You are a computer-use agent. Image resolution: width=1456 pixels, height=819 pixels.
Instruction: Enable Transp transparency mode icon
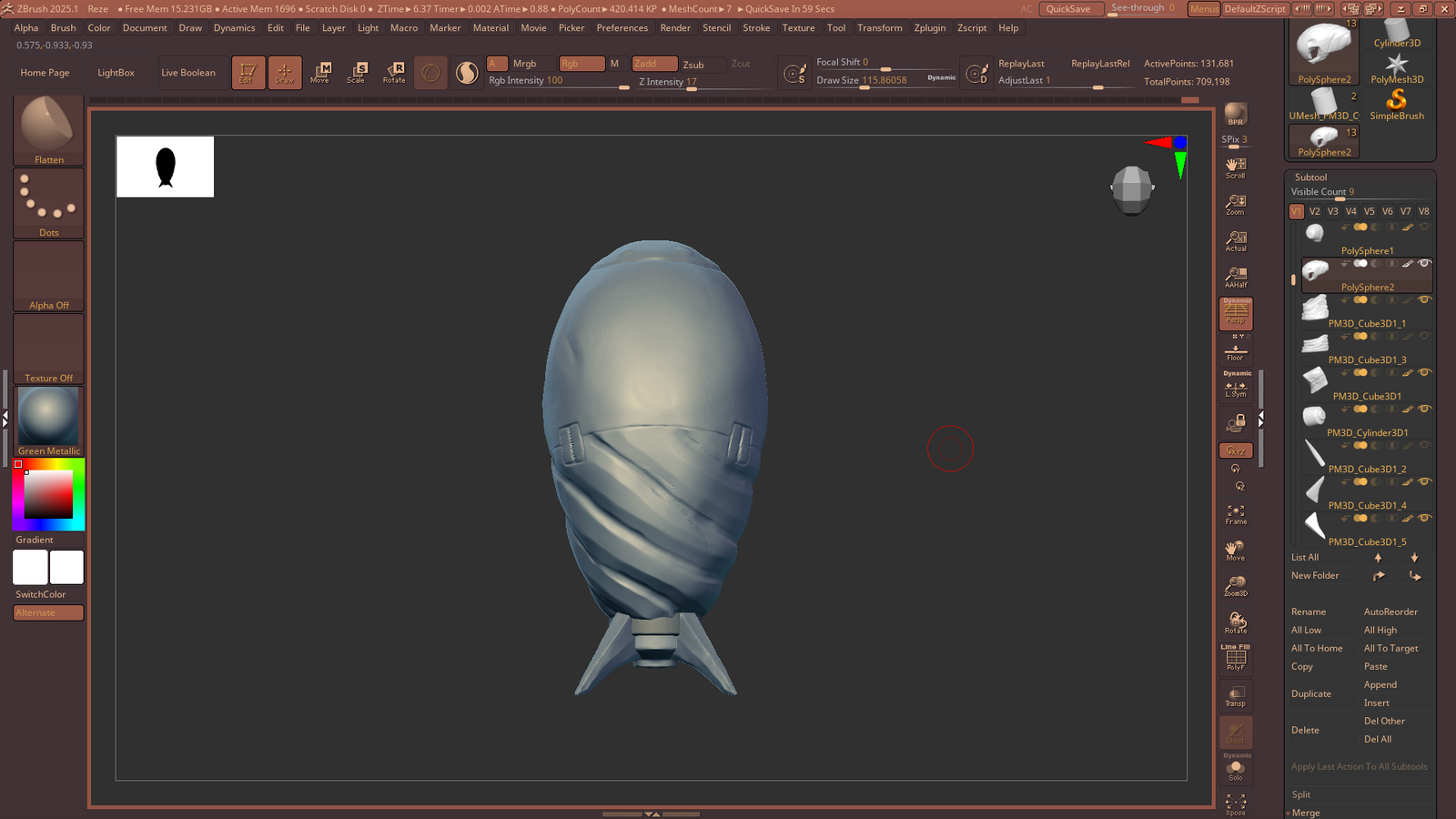(x=1235, y=696)
